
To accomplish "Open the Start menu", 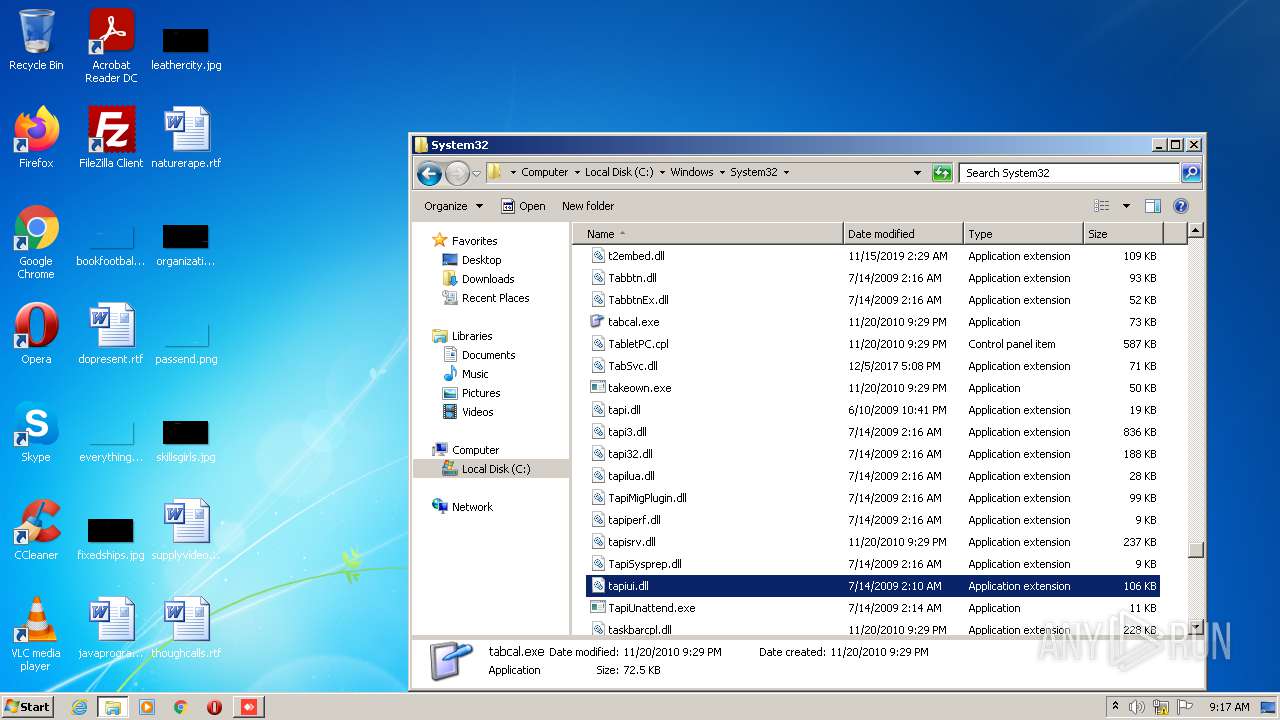I will (x=27, y=707).
